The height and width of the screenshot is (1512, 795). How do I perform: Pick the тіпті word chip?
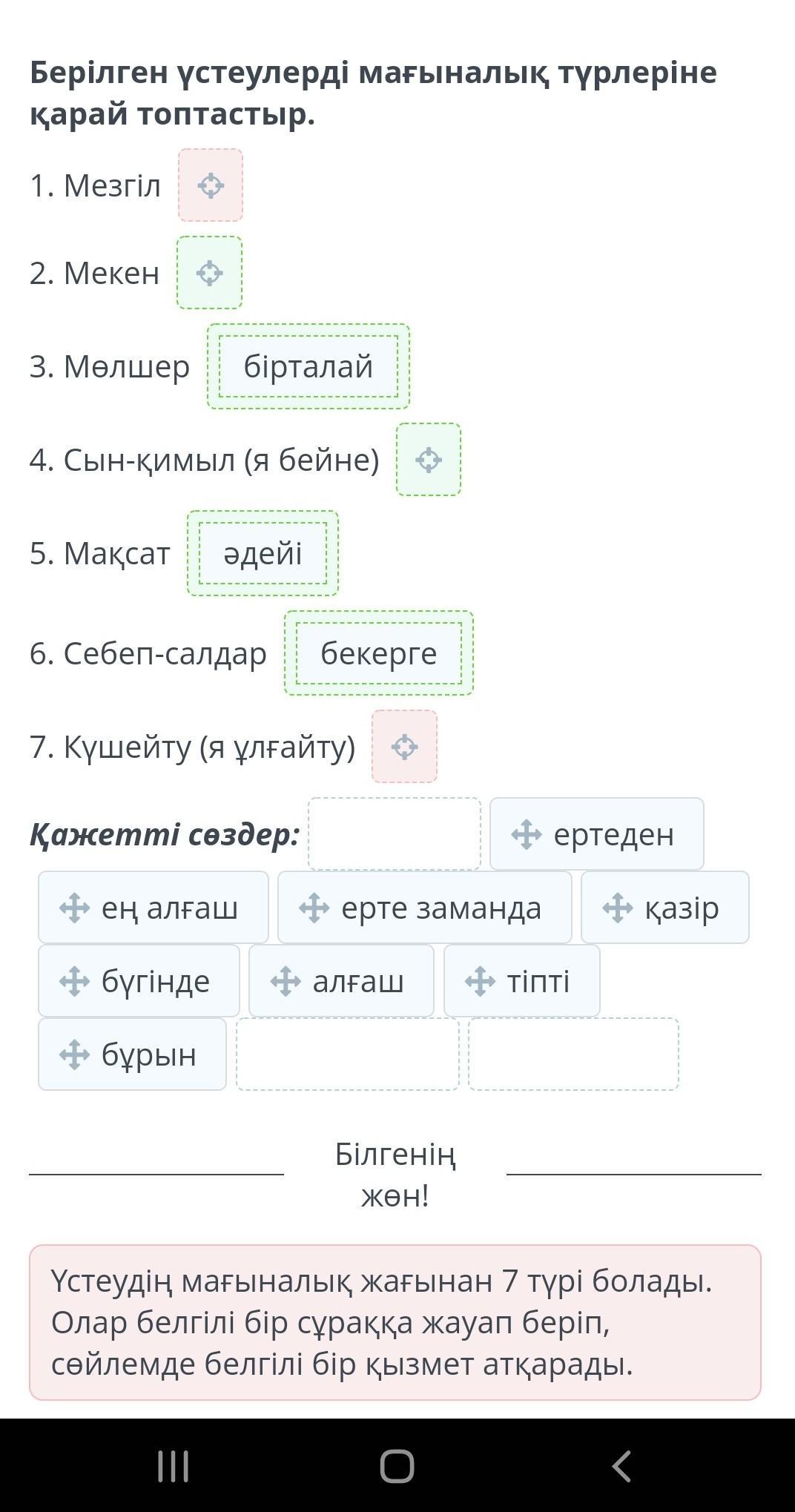point(521,981)
